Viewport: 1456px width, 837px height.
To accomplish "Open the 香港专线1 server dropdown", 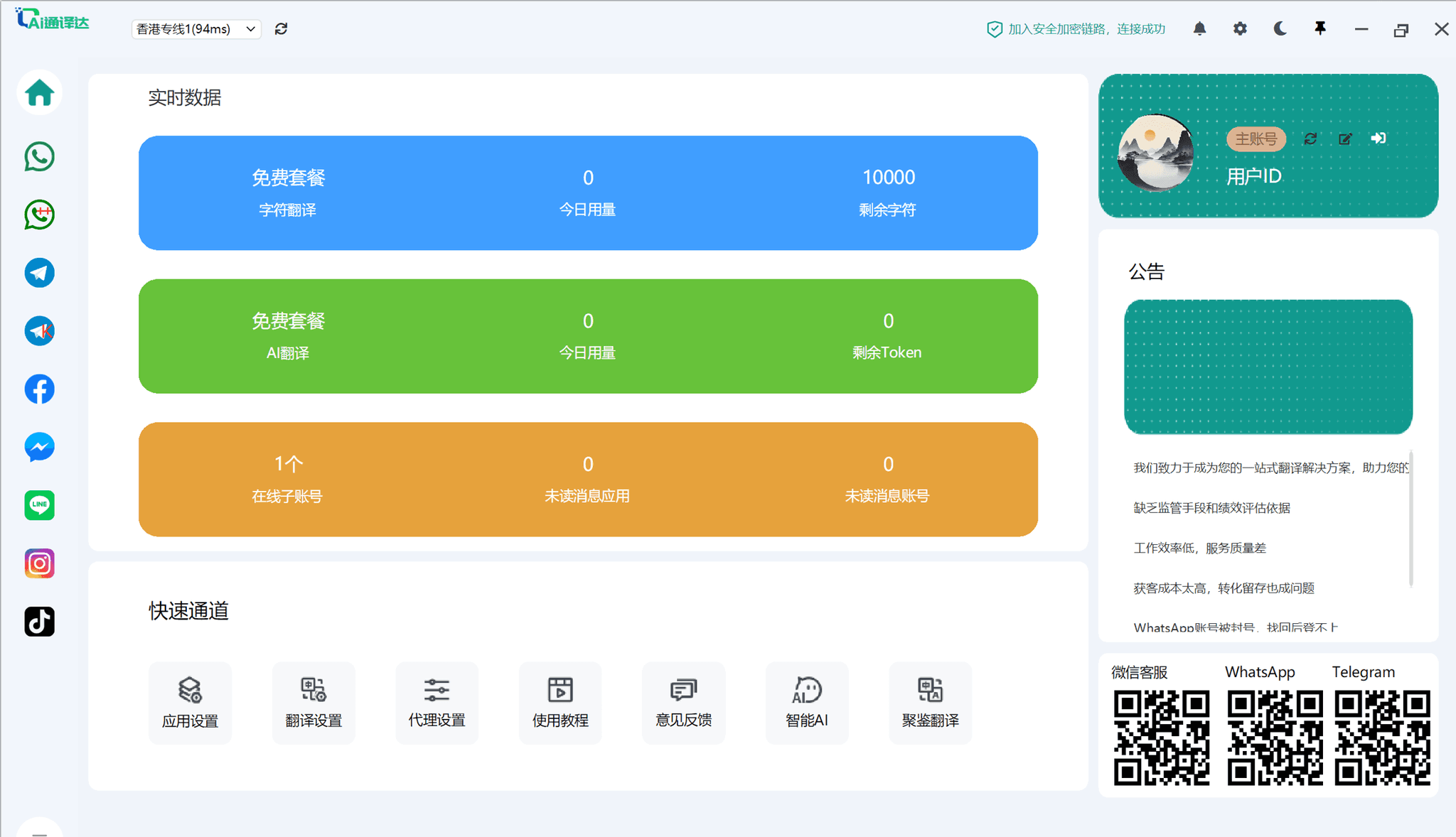I will [x=196, y=29].
